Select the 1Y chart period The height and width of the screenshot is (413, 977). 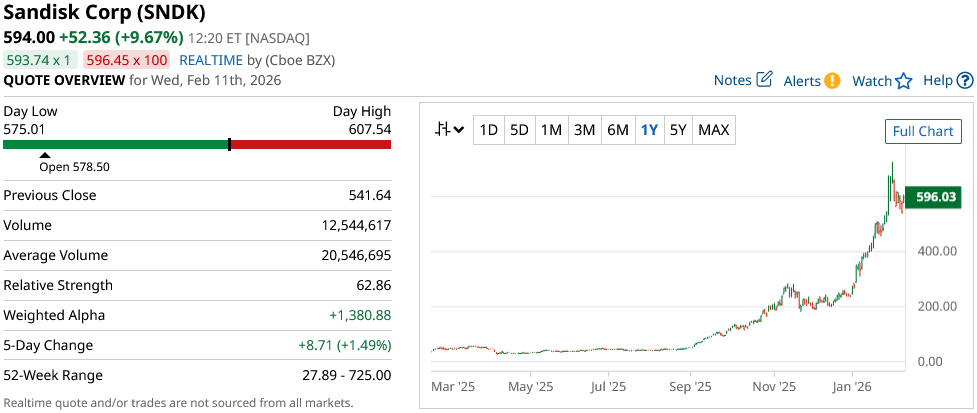(x=649, y=129)
